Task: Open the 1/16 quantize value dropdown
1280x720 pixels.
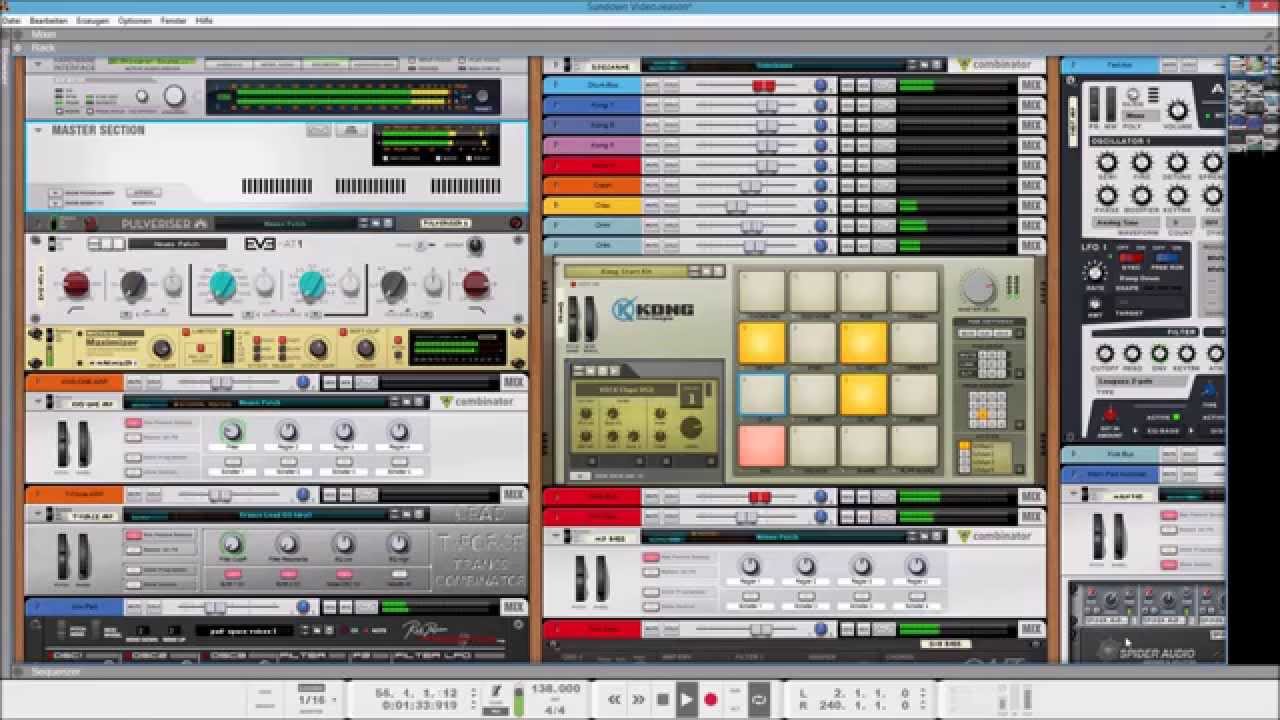Action: [317, 699]
